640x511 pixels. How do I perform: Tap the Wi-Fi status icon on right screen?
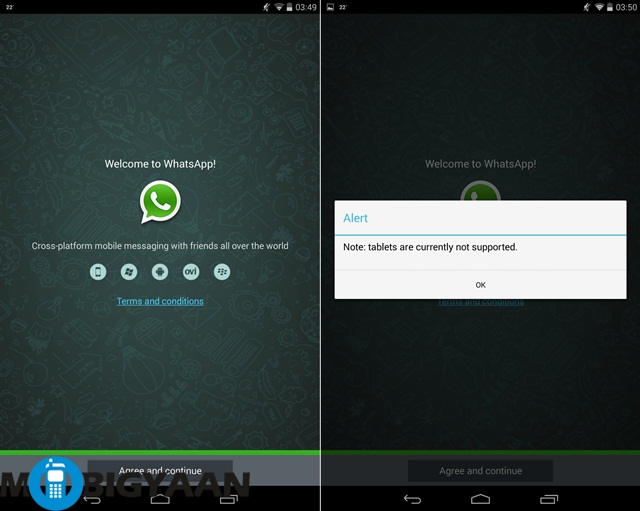[x=599, y=7]
